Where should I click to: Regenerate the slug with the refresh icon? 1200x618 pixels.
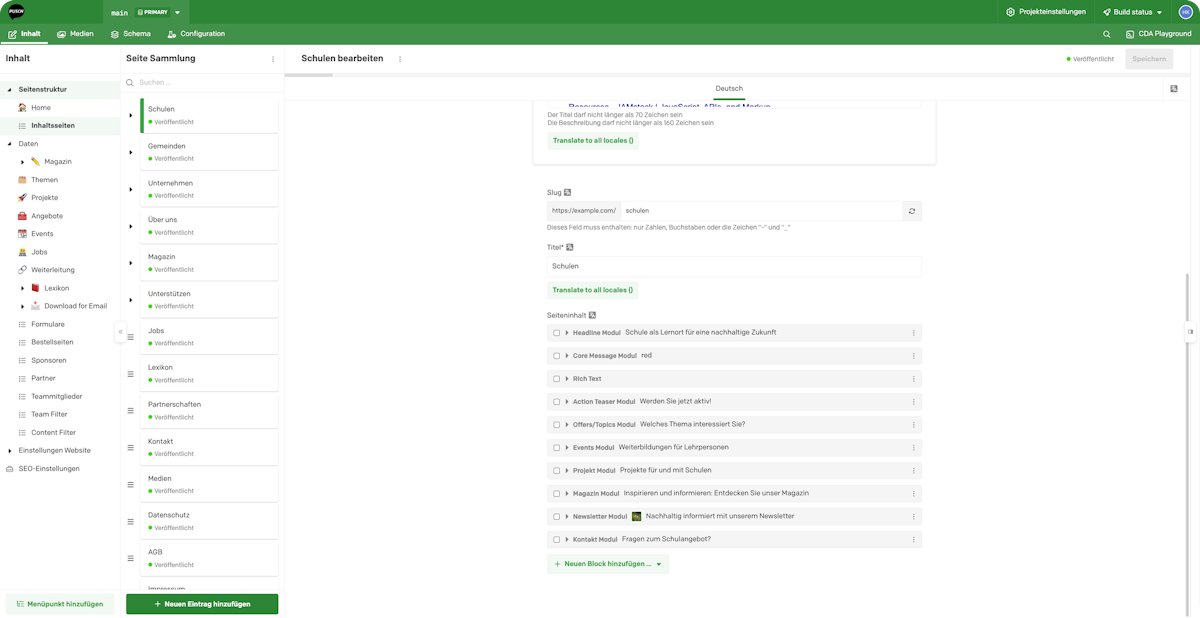pyautogui.click(x=911, y=211)
